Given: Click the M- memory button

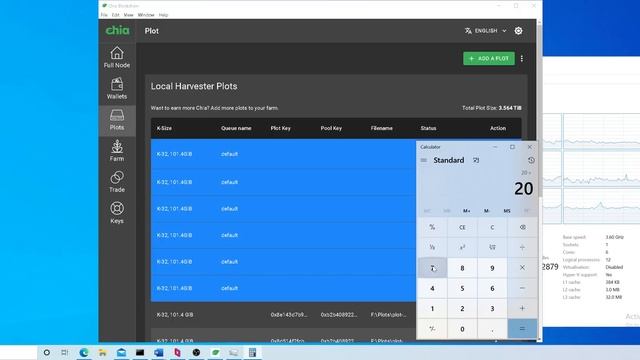Looking at the screenshot, I should click(x=487, y=211).
